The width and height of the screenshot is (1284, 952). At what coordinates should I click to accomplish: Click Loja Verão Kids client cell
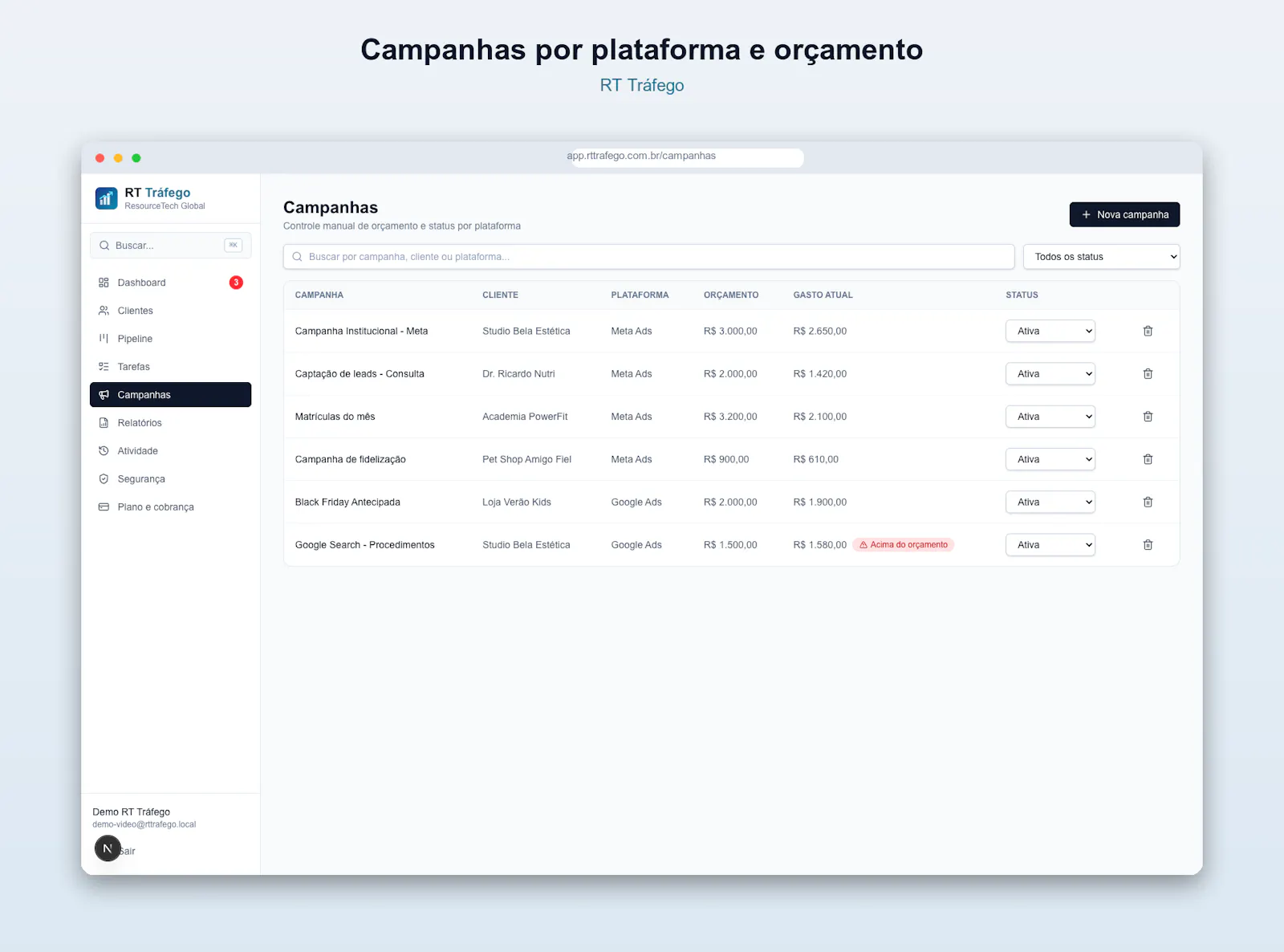tap(517, 502)
